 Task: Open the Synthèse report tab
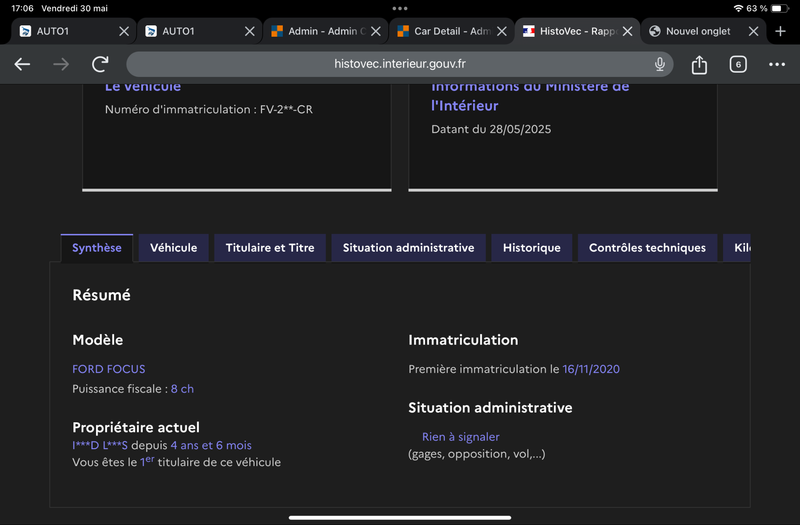pyautogui.click(x=97, y=248)
